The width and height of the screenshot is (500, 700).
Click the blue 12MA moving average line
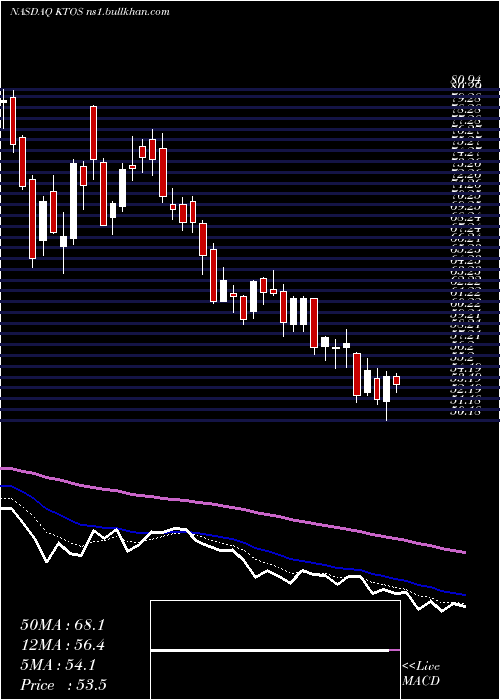coord(232,539)
